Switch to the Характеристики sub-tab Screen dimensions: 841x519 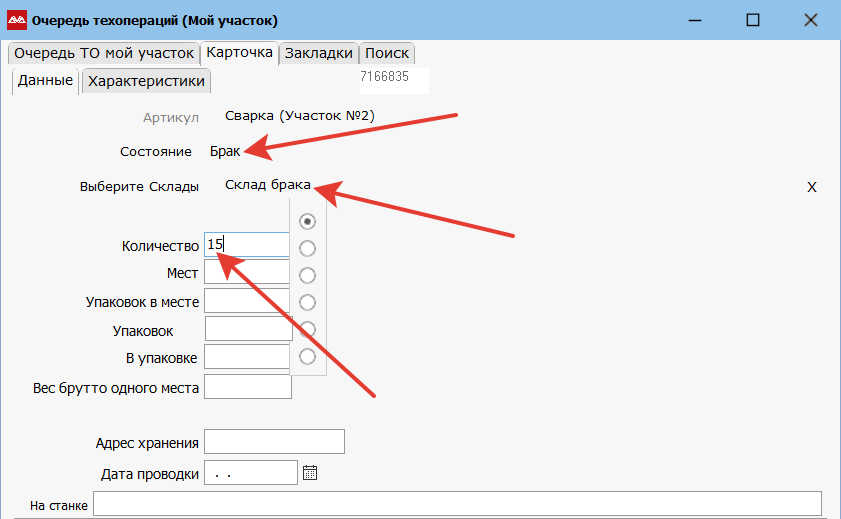[x=146, y=81]
